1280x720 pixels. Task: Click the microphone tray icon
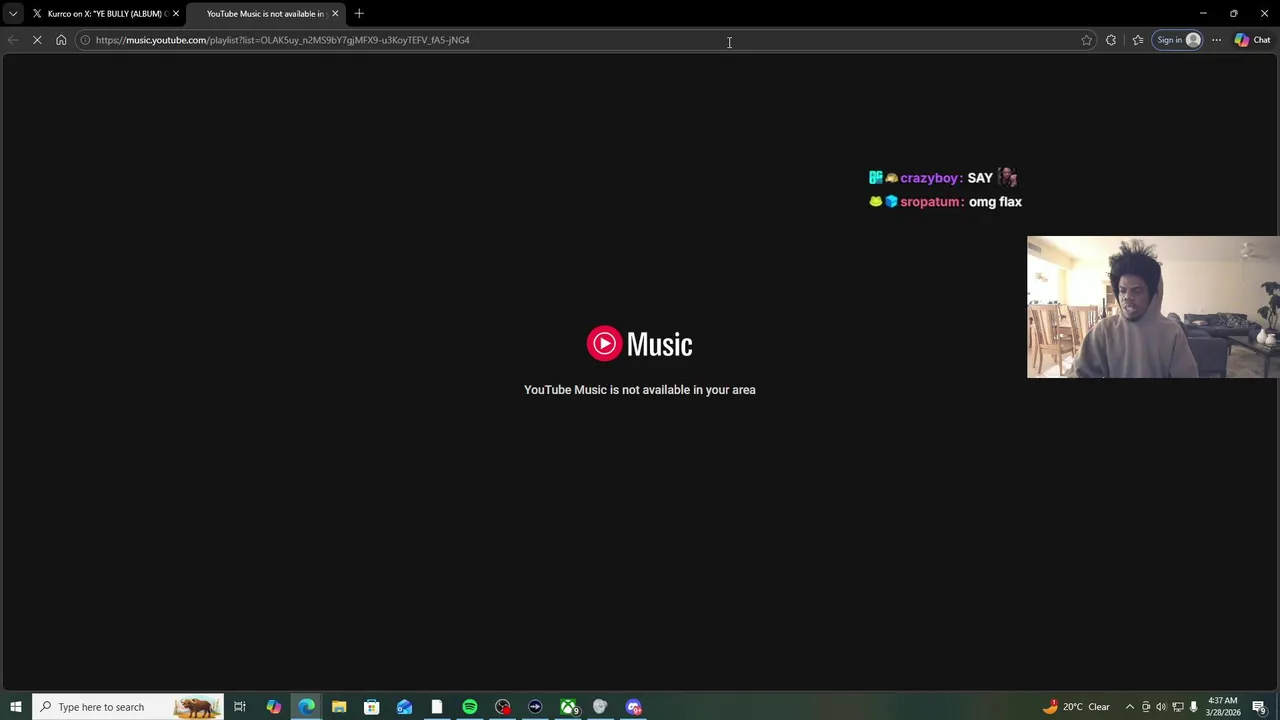[1193, 707]
